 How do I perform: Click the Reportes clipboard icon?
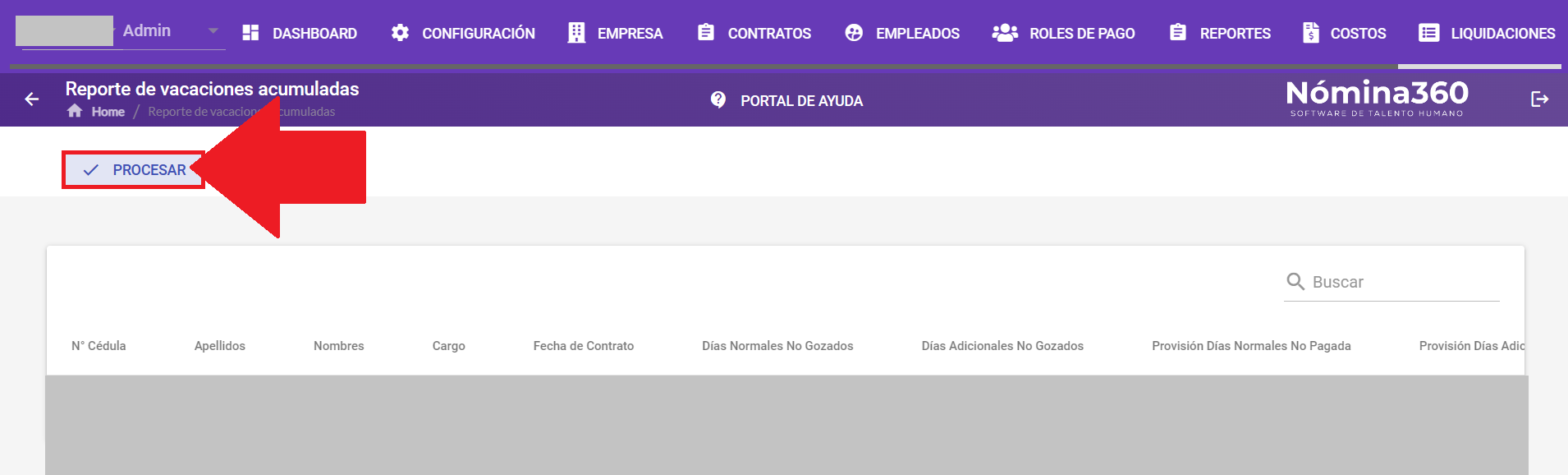(x=1177, y=32)
